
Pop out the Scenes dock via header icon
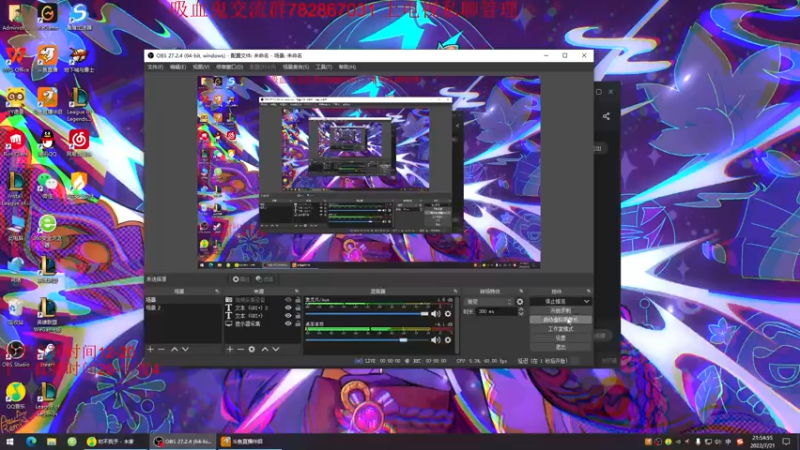217,291
